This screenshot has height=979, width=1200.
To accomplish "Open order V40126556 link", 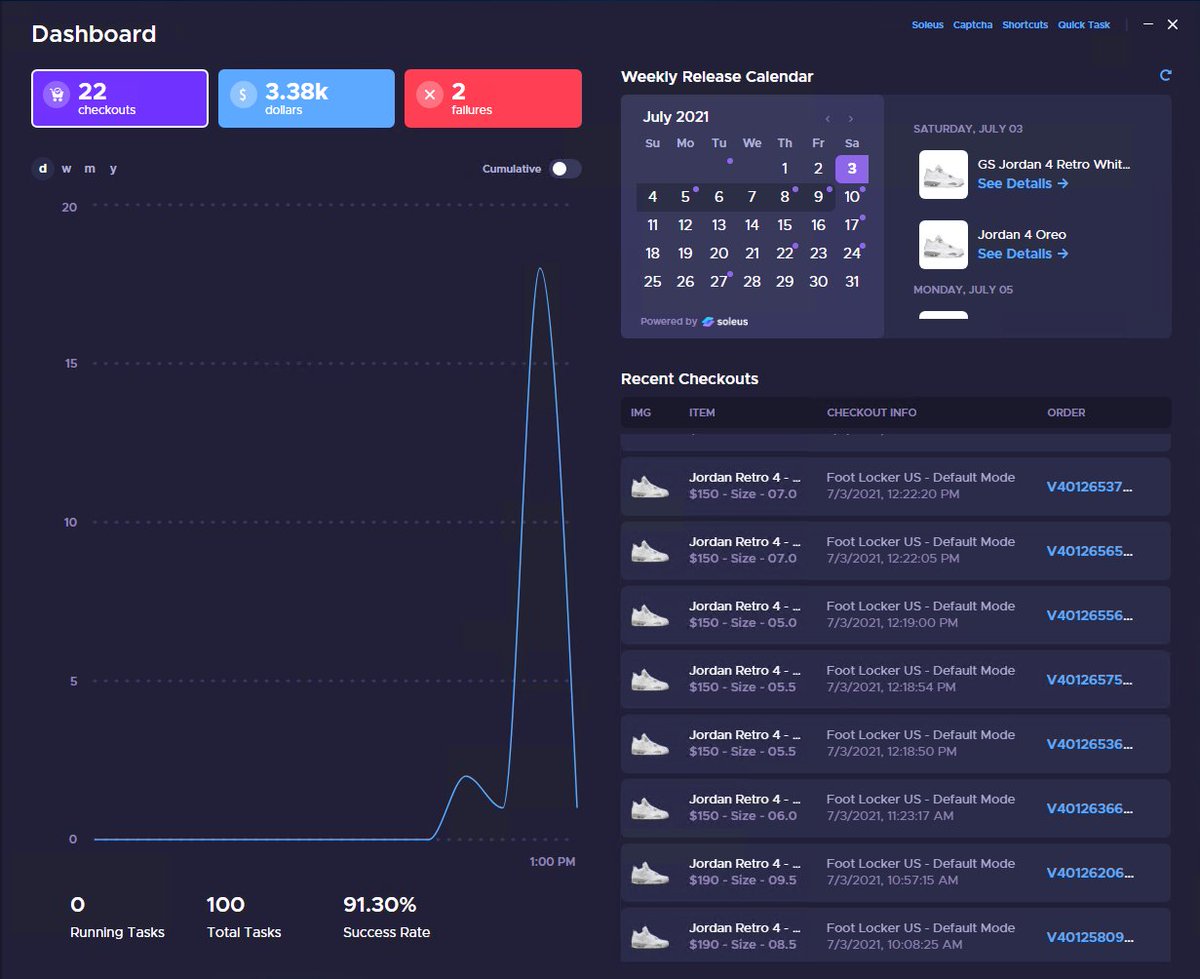I will pyautogui.click(x=1090, y=615).
